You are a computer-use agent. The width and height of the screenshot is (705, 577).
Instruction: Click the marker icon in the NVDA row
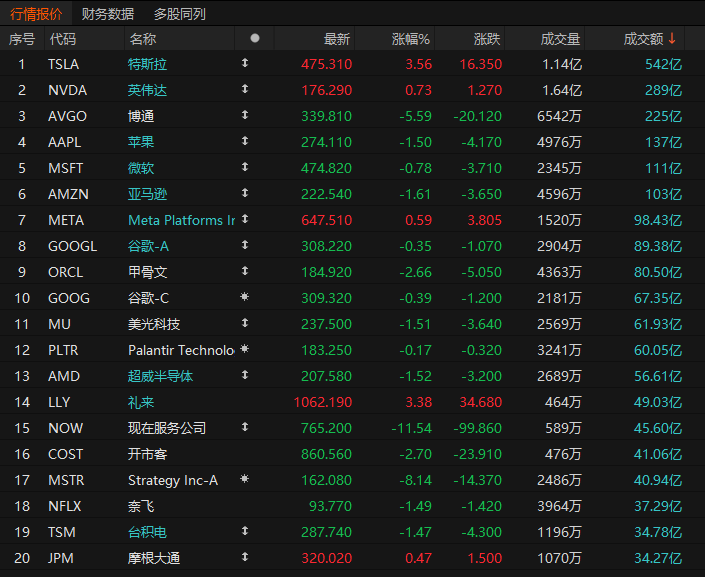(245, 89)
